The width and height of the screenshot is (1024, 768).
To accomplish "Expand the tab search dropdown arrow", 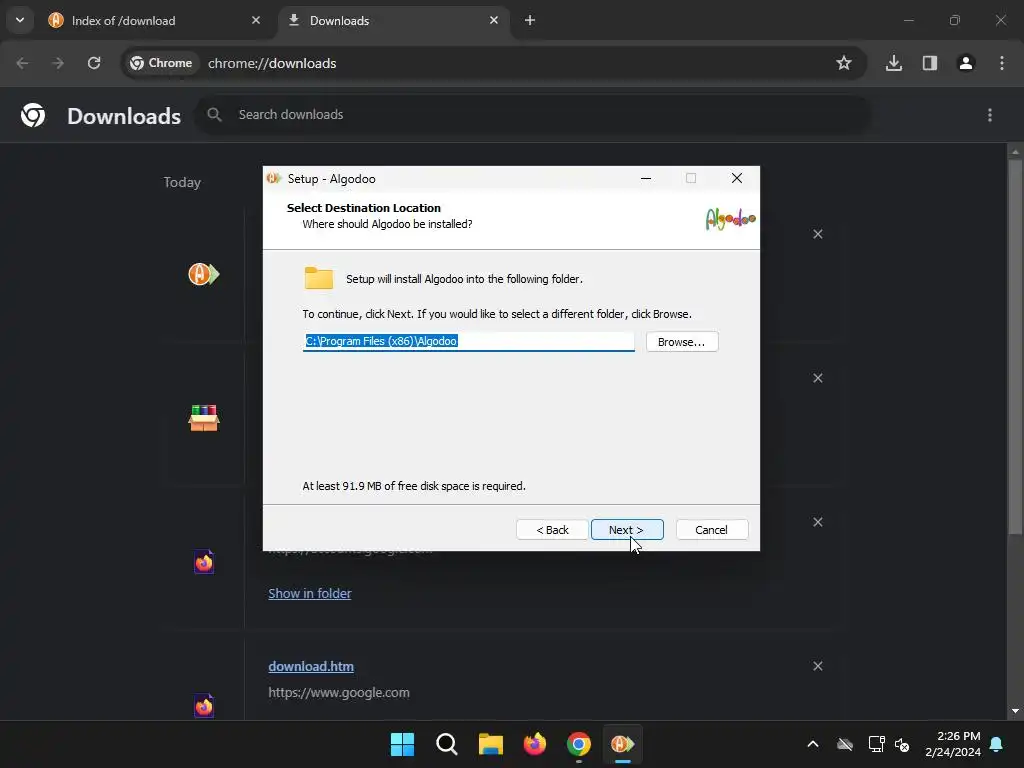I will pos(20,20).
